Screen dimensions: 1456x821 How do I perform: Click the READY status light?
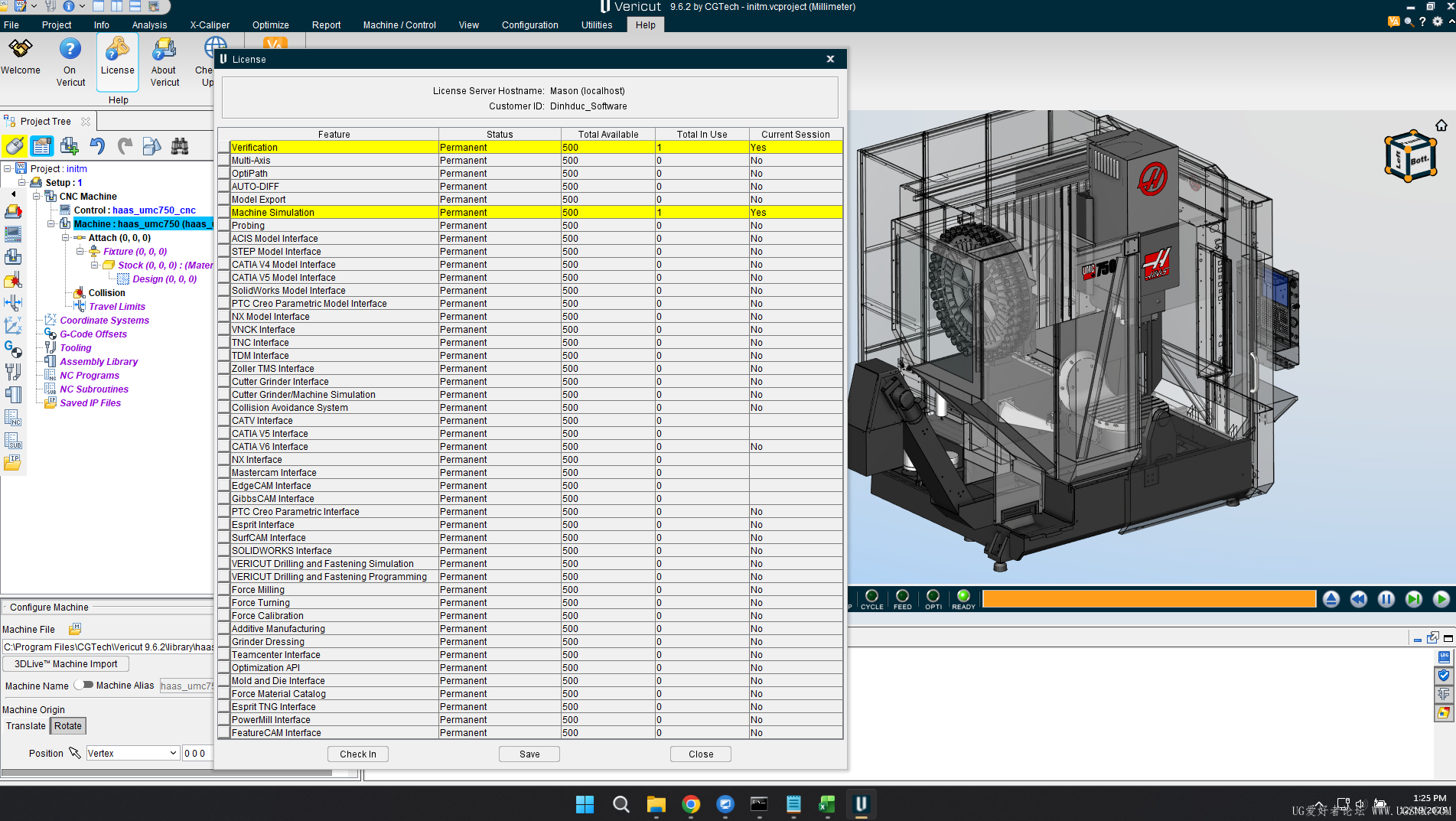pos(963,599)
